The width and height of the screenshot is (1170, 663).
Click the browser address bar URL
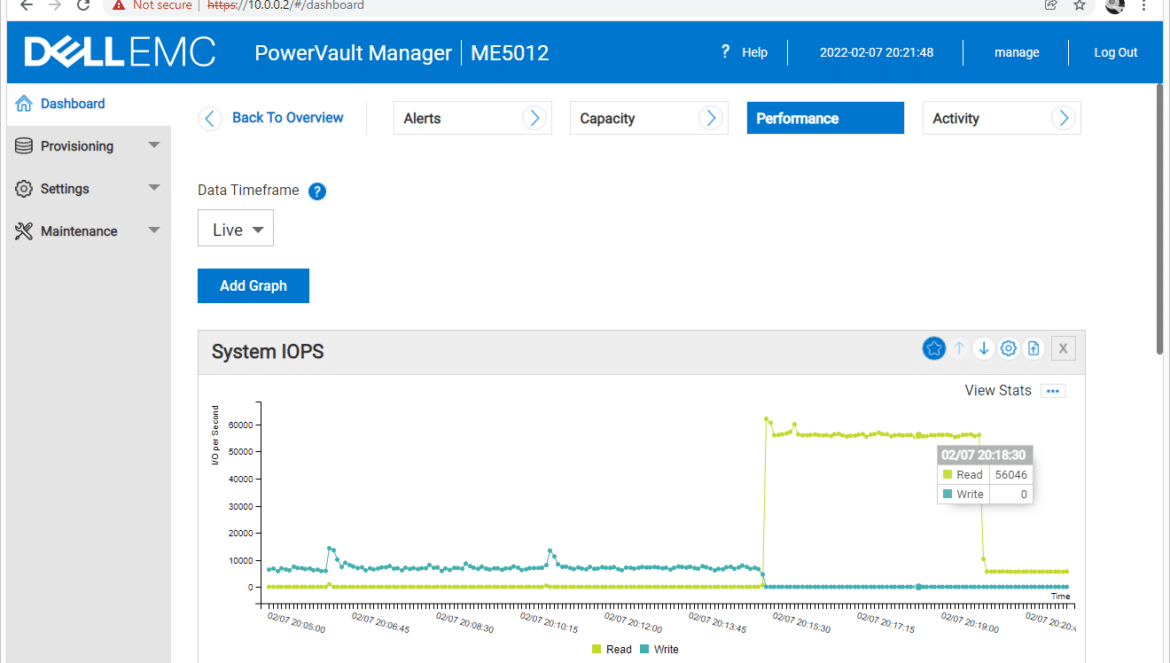(x=286, y=5)
